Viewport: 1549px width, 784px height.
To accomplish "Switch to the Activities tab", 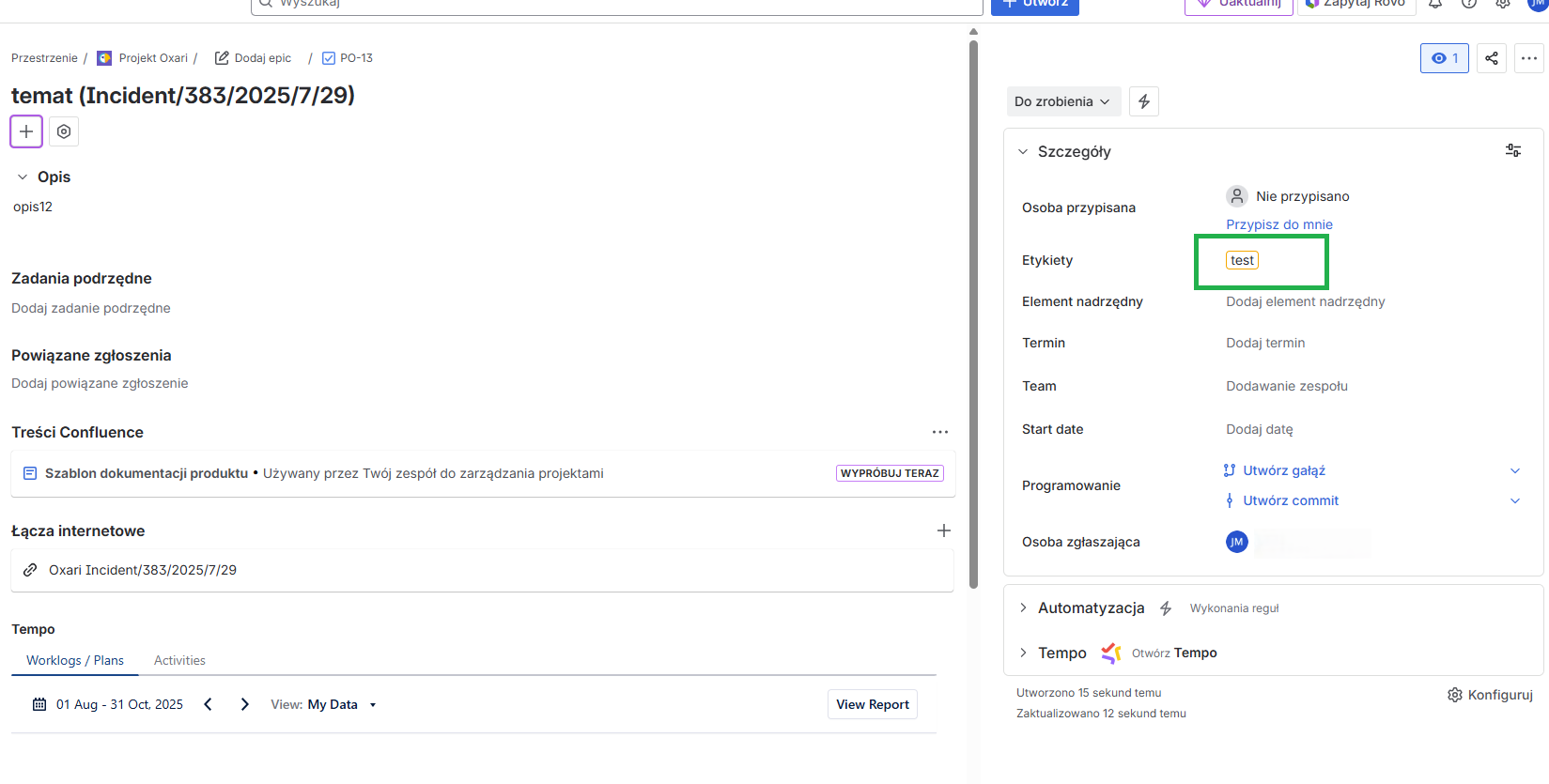I will [179, 660].
